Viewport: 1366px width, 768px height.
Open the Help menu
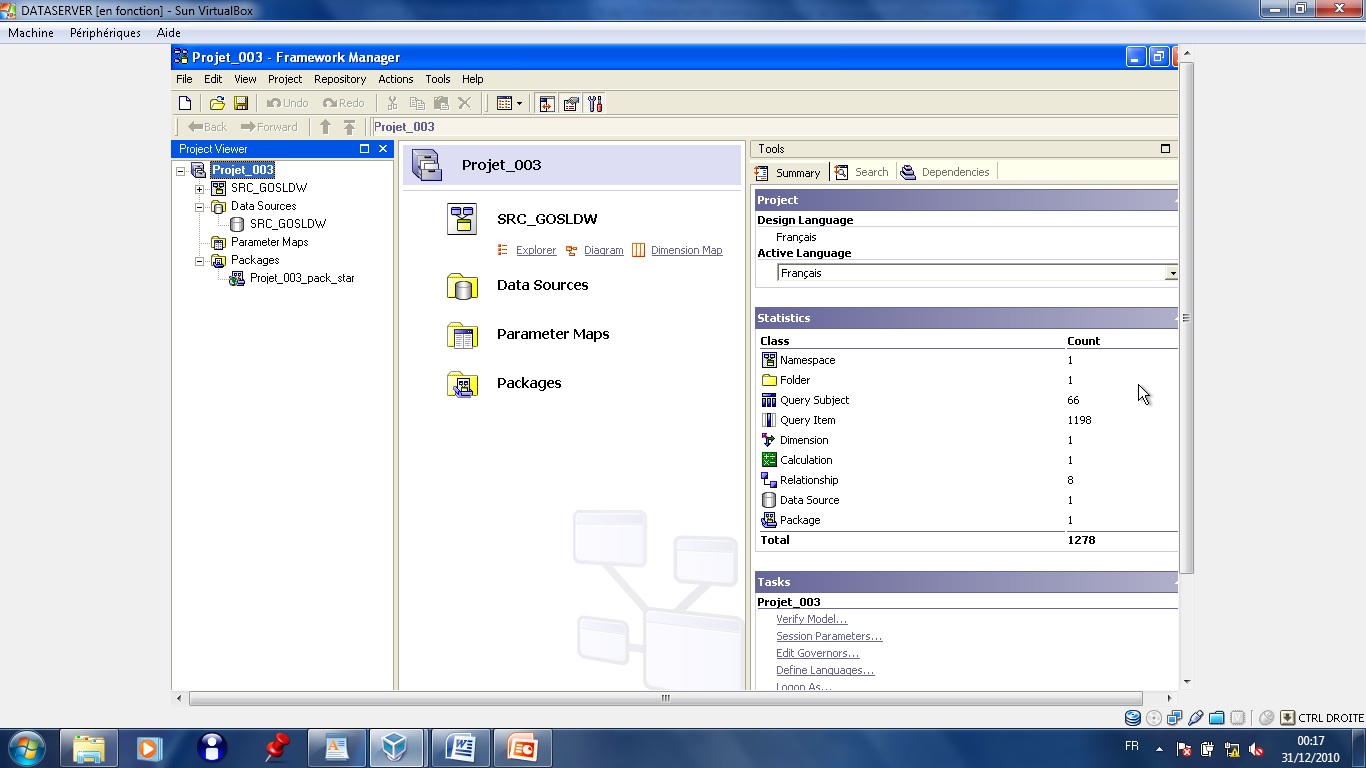tap(473, 79)
